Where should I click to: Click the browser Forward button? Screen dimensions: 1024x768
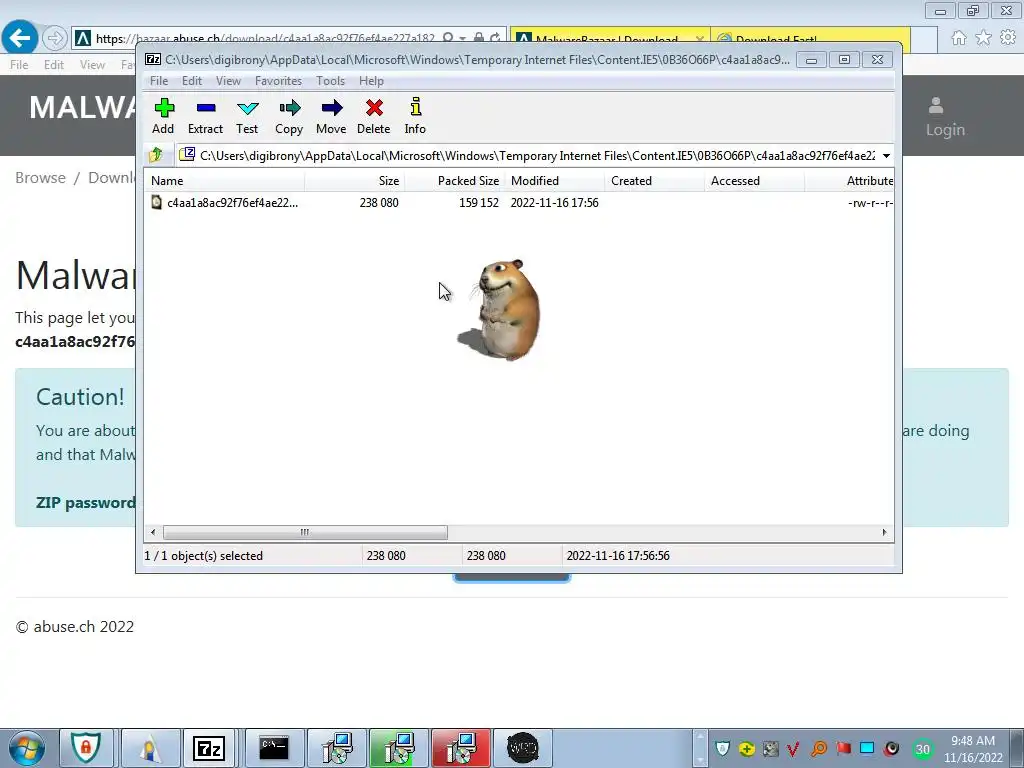tap(55, 39)
